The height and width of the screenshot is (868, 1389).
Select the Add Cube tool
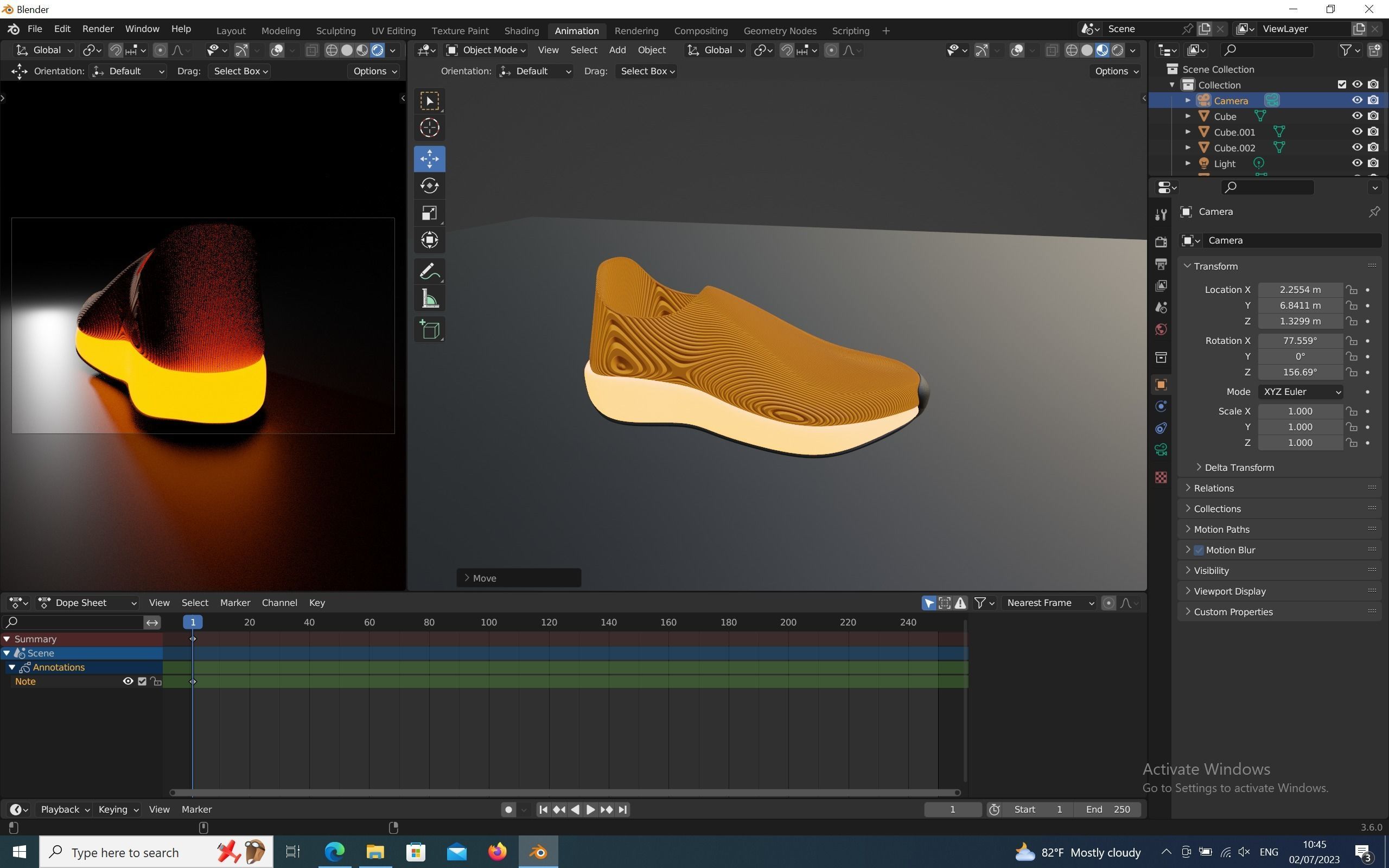coord(429,330)
